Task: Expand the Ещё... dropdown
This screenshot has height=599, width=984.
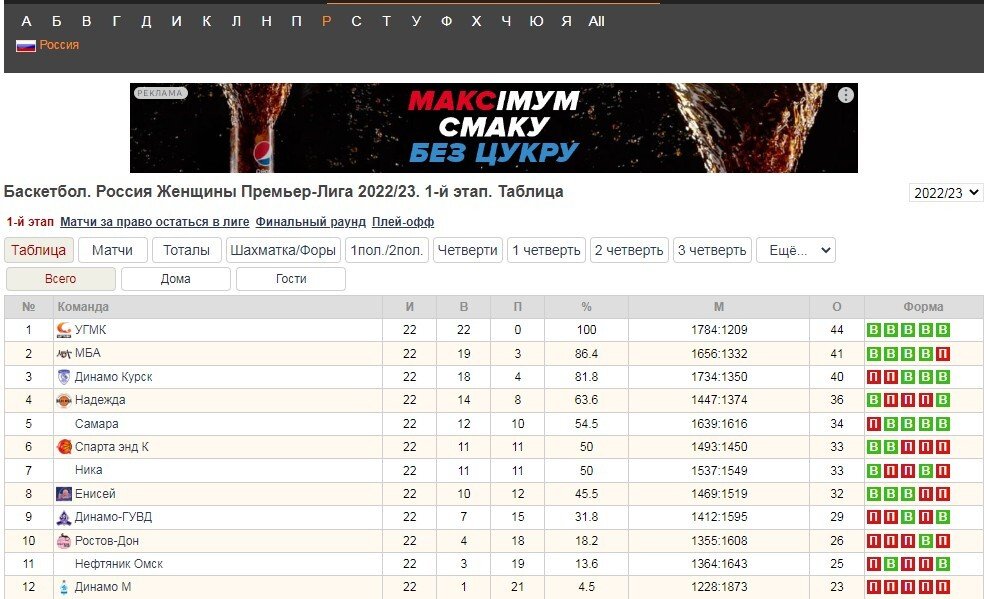Action: click(795, 250)
